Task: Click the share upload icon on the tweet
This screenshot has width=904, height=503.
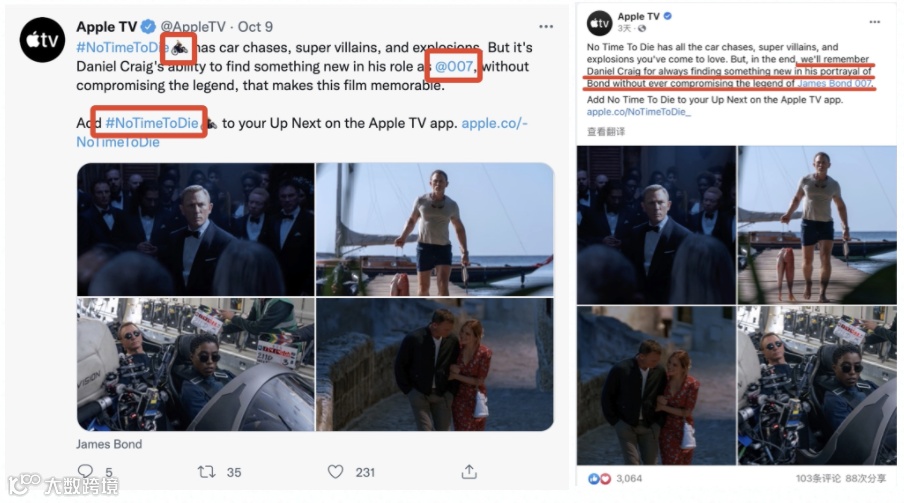Action: coord(469,472)
